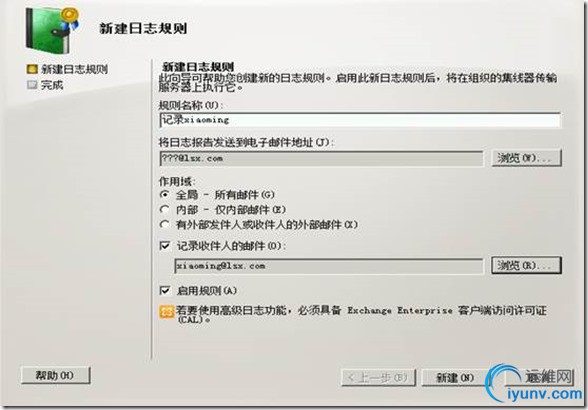Click 新建(N) to create the rule
This screenshot has height=410, width=588.
[x=454, y=377]
